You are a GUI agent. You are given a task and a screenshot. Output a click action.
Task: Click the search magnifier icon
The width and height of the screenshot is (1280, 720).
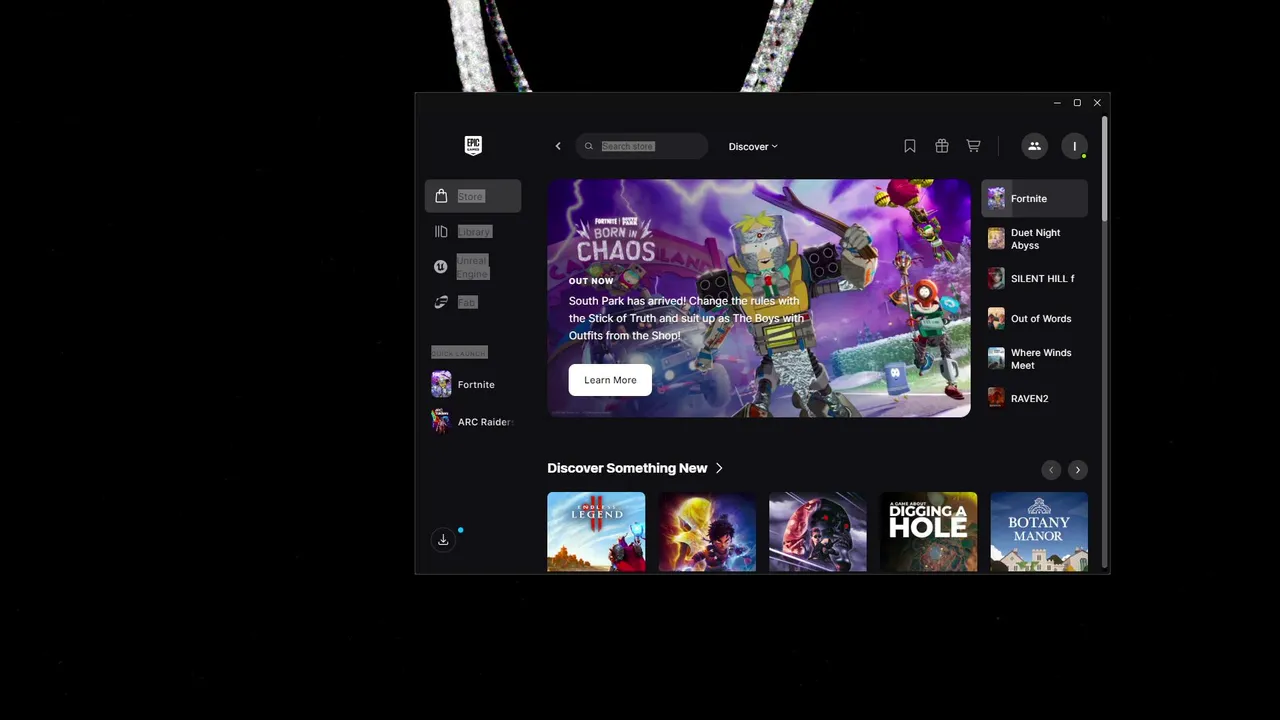[x=589, y=146]
